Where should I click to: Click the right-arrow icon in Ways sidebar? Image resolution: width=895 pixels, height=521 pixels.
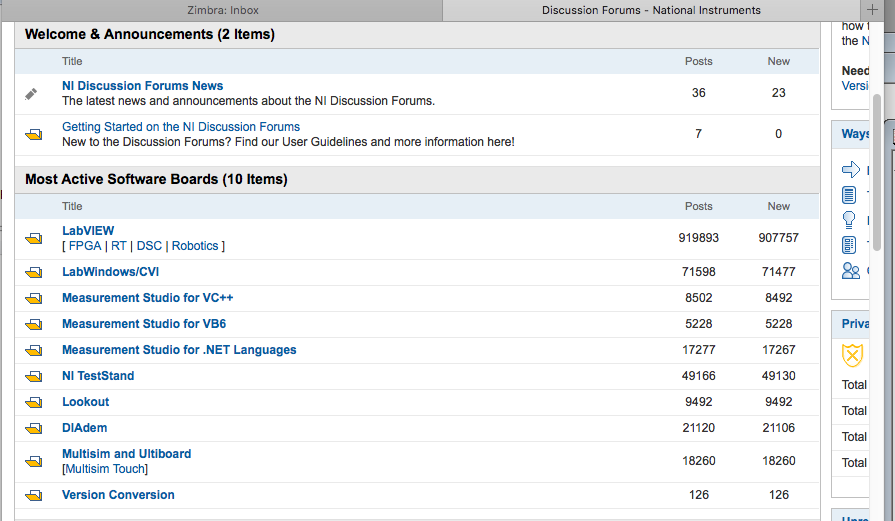pyautogui.click(x=850, y=169)
